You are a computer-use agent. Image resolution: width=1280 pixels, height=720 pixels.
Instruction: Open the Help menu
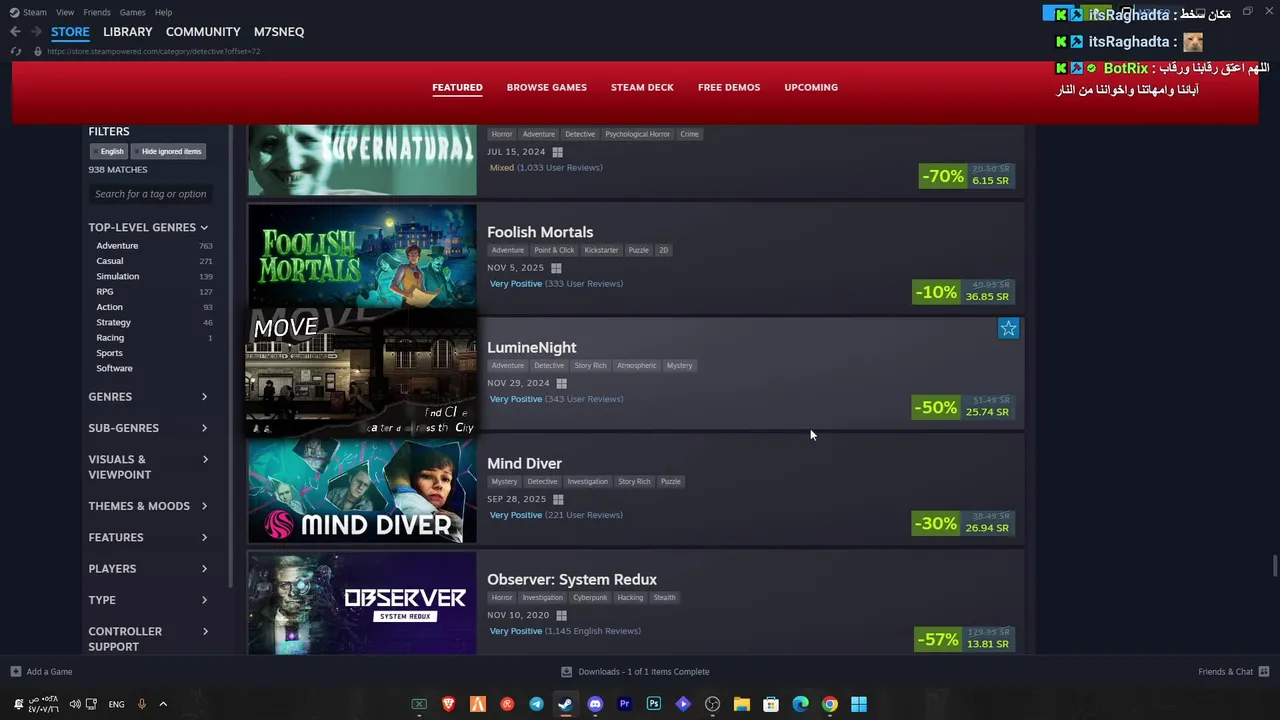(x=163, y=12)
